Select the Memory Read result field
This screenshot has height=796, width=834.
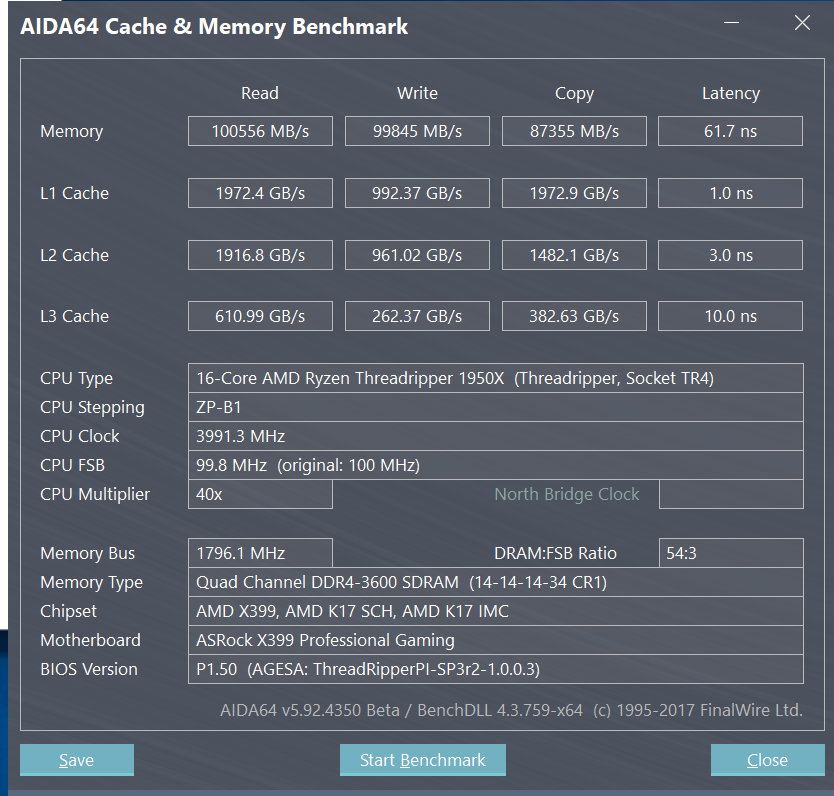260,131
